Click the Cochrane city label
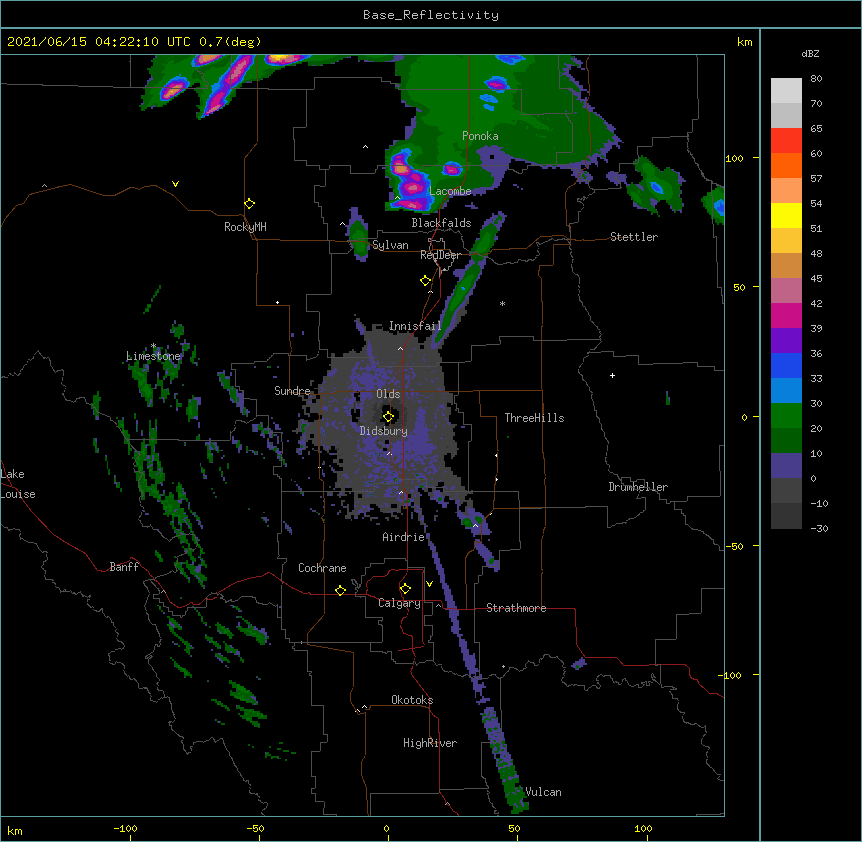 tap(322, 568)
